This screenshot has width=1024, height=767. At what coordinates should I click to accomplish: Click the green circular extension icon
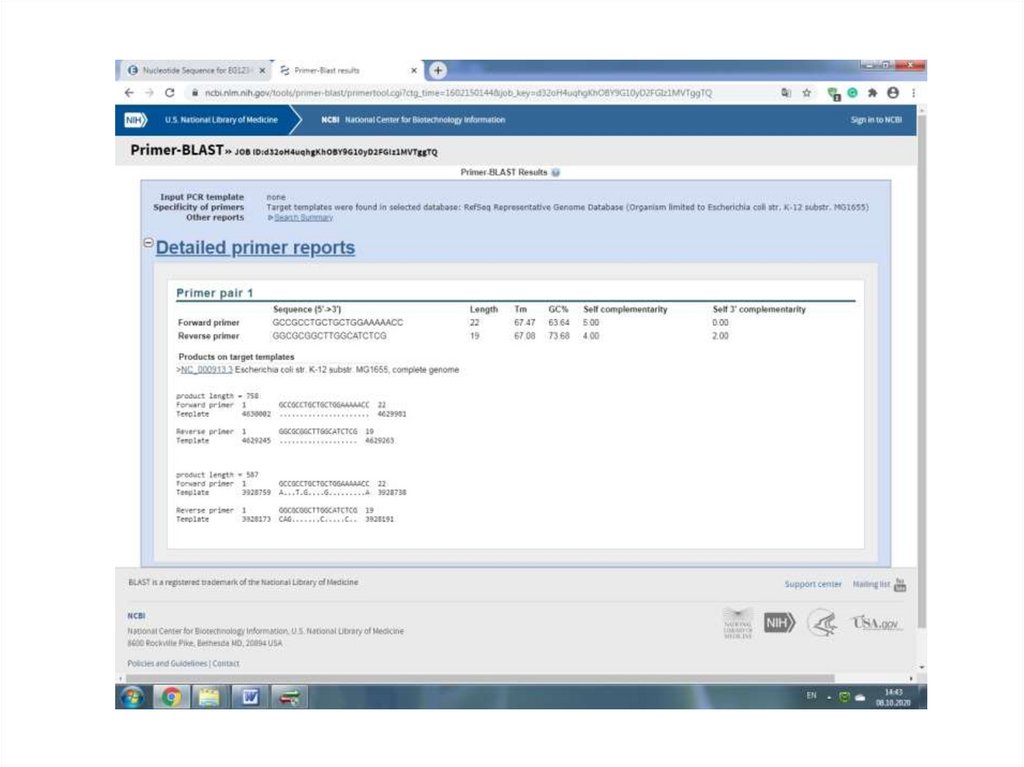852,93
